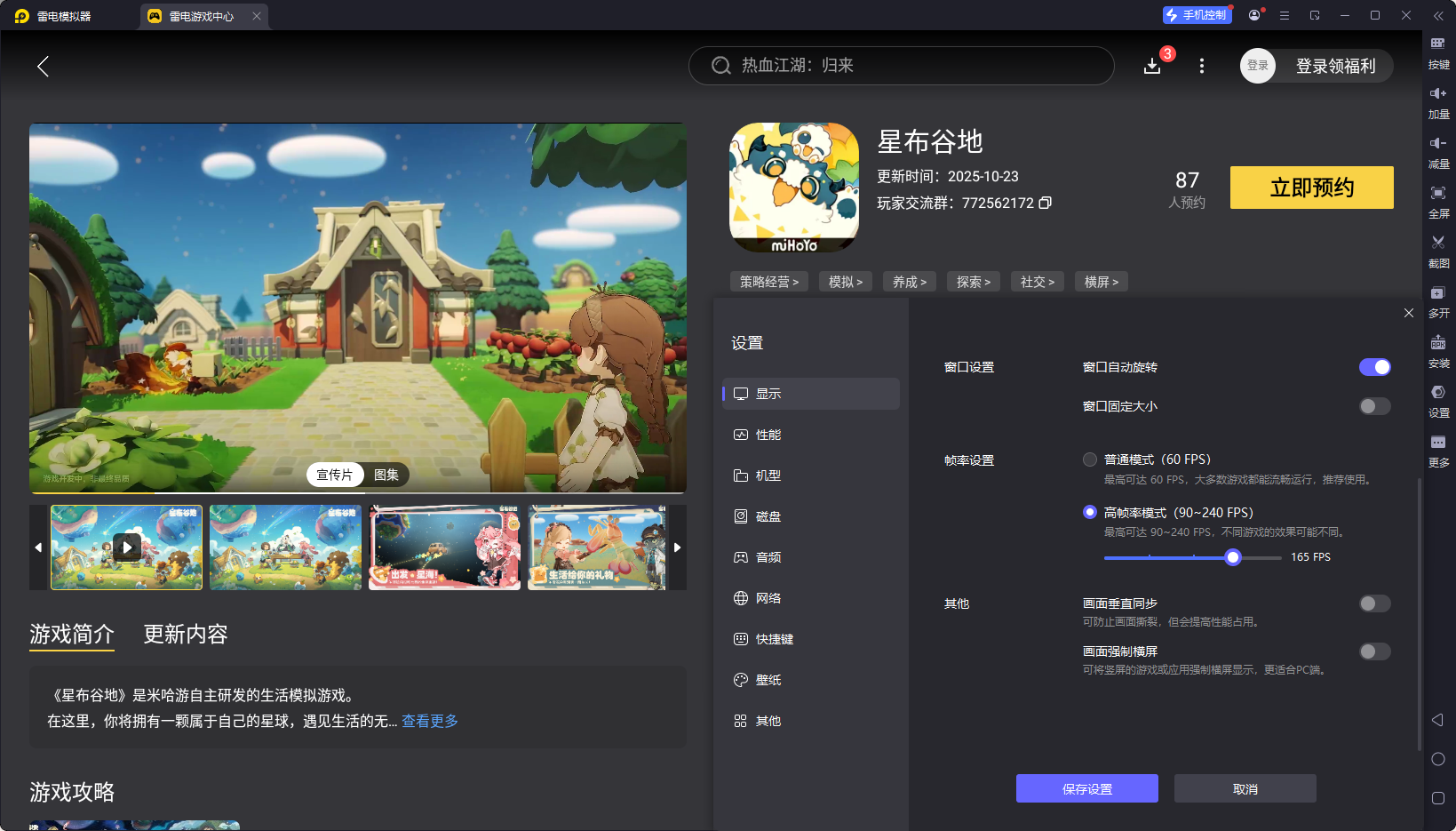Close the 雷电游戏中心 tab
The image size is (1456, 831).
tap(257, 16)
